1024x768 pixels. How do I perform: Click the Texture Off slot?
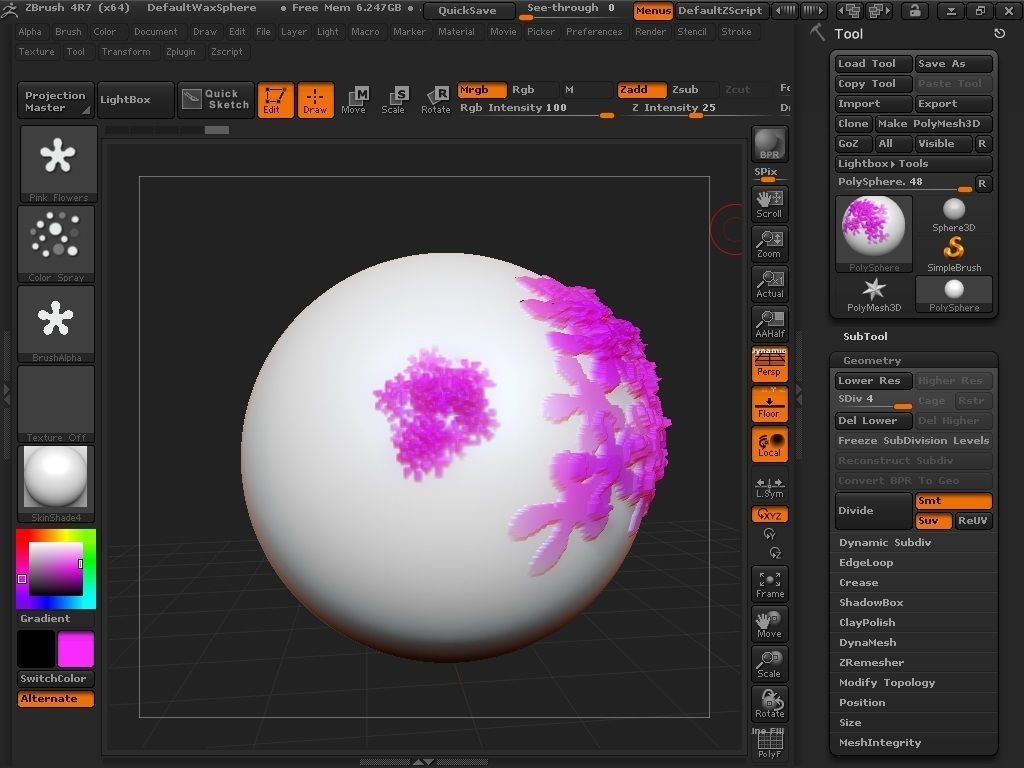[x=56, y=404]
